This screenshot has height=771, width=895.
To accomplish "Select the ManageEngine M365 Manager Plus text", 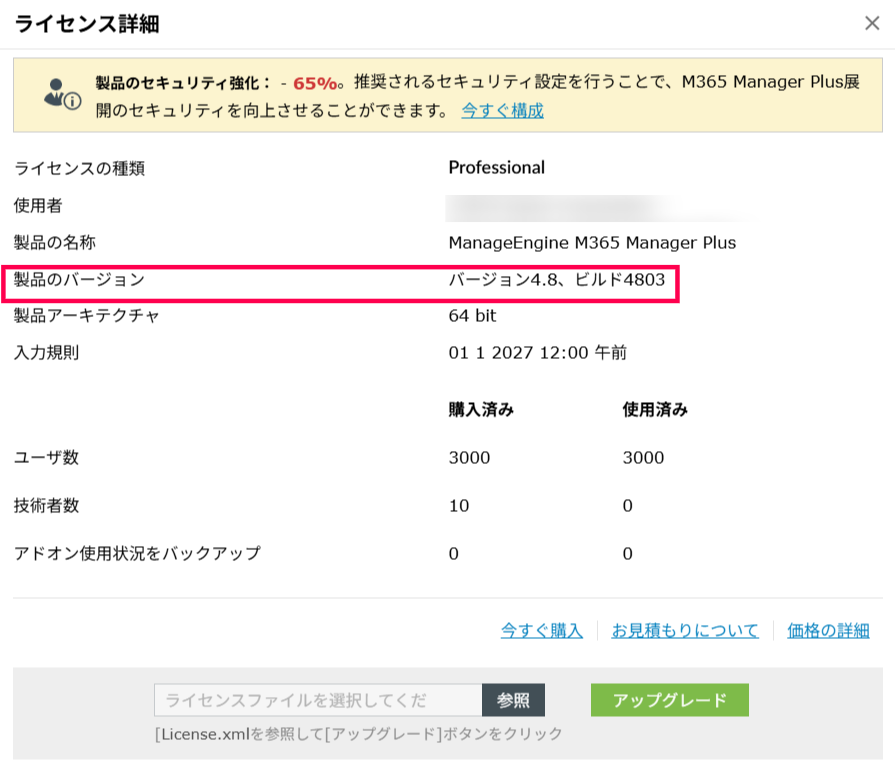I will pyautogui.click(x=592, y=243).
